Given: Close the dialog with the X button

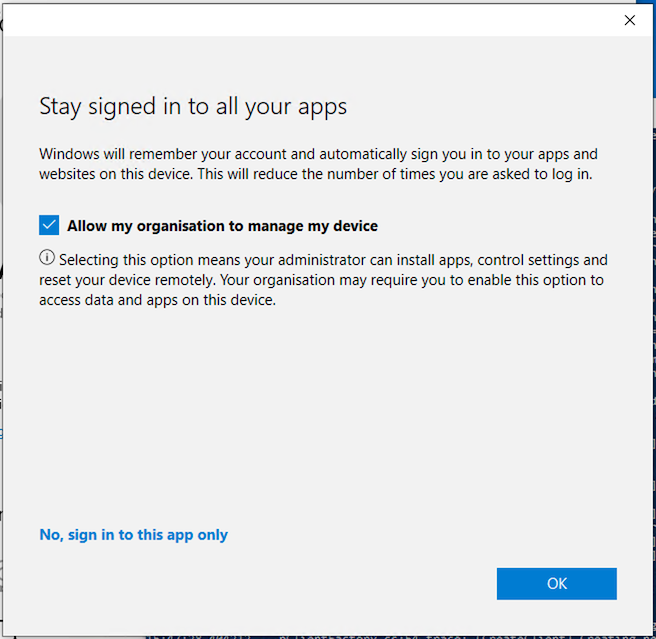Looking at the screenshot, I should [629, 20].
